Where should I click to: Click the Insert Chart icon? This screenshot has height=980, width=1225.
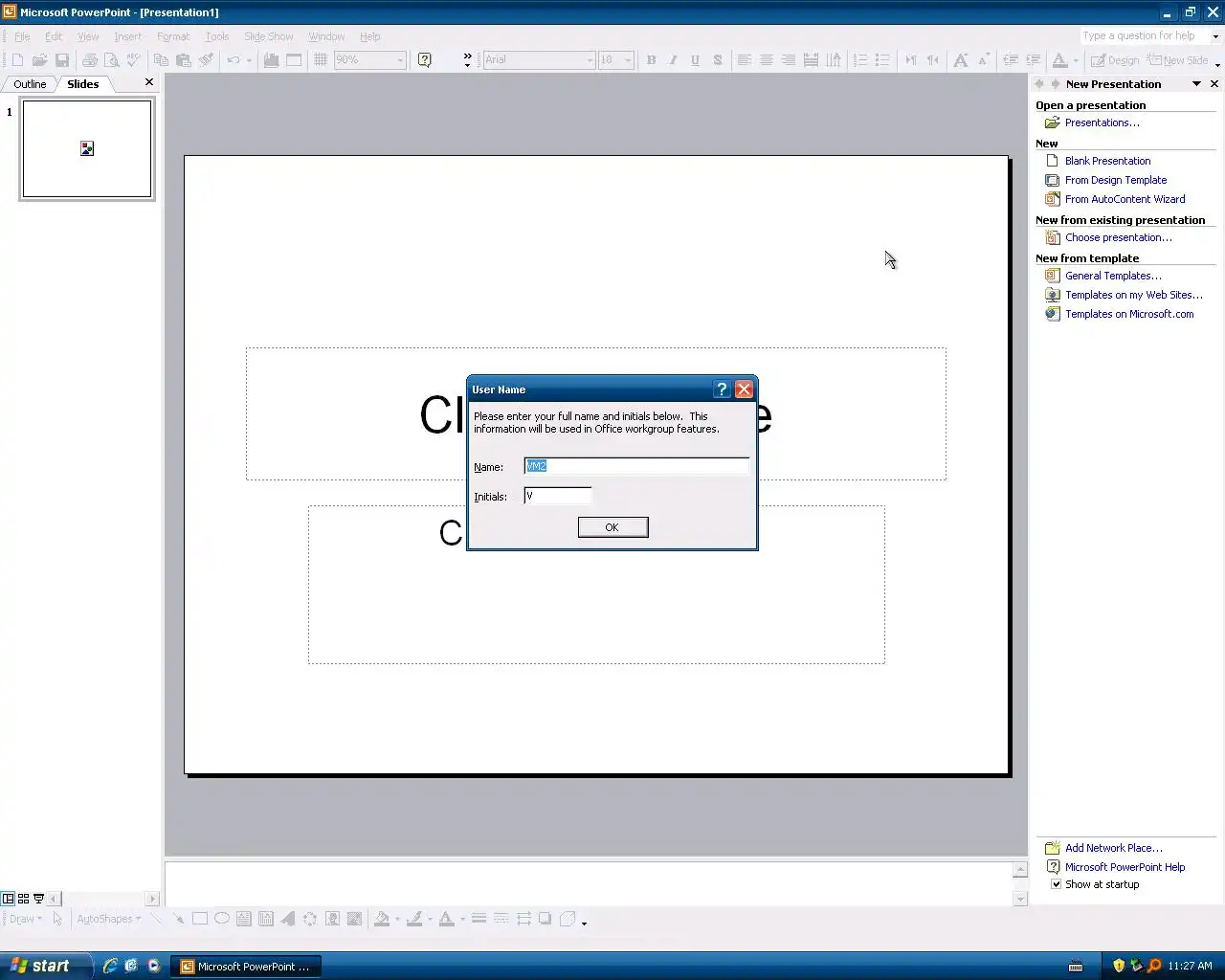272,60
